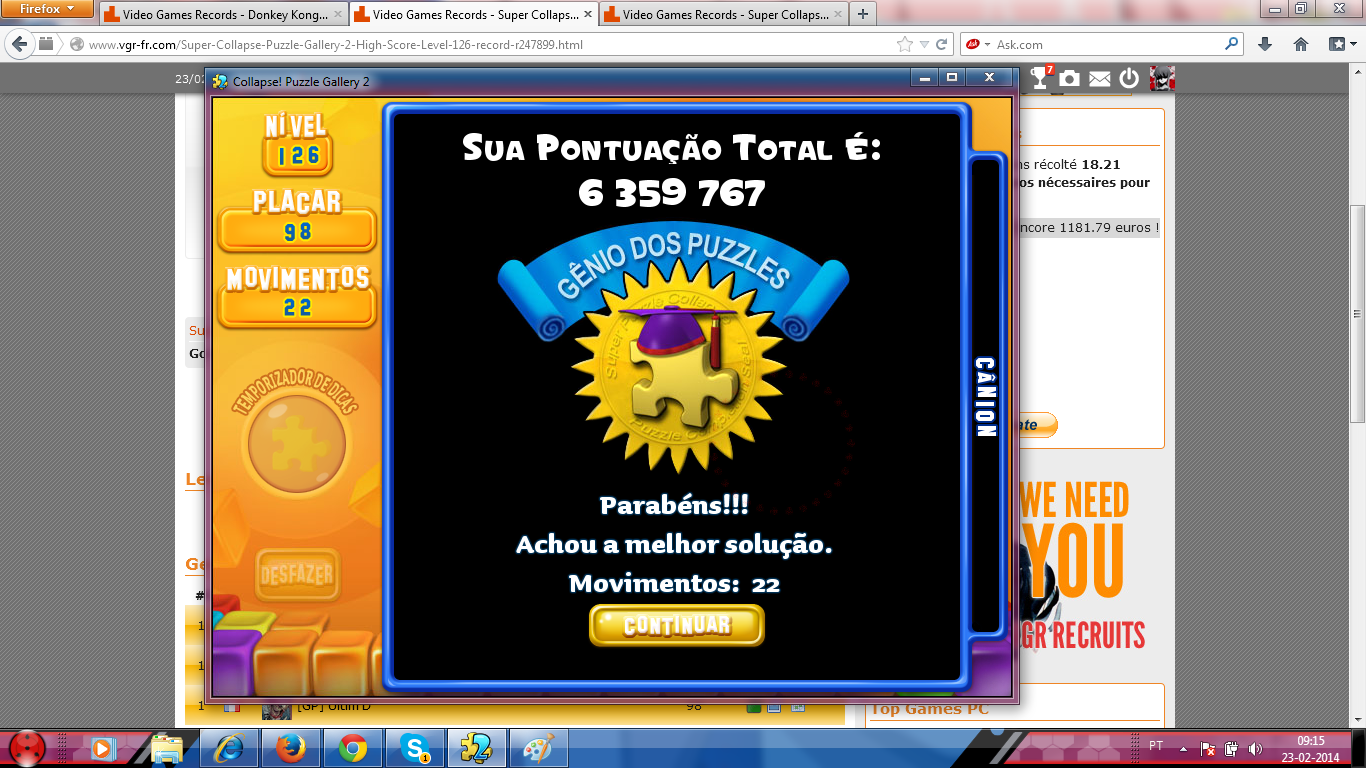The height and width of the screenshot is (768, 1366).
Task: Launch Google Chrome from the taskbar
Action: [x=353, y=747]
